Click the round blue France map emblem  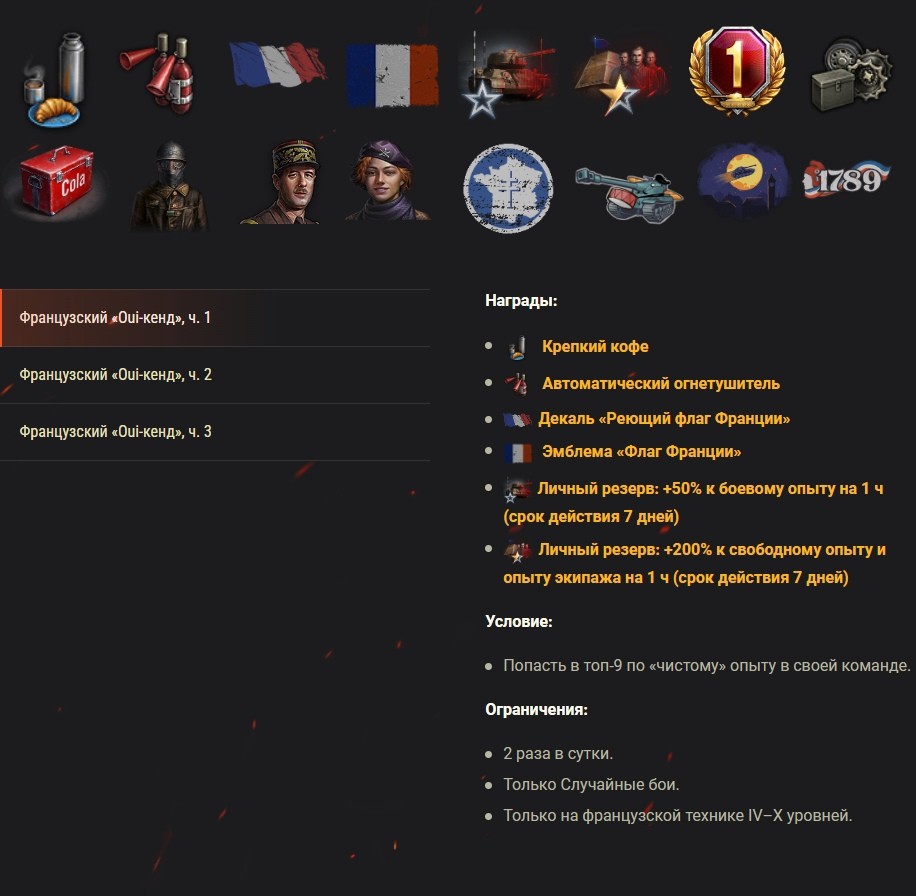[x=508, y=188]
